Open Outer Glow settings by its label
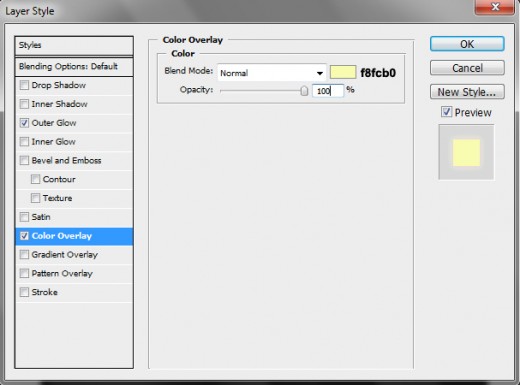The width and height of the screenshot is (520, 385). click(x=54, y=123)
